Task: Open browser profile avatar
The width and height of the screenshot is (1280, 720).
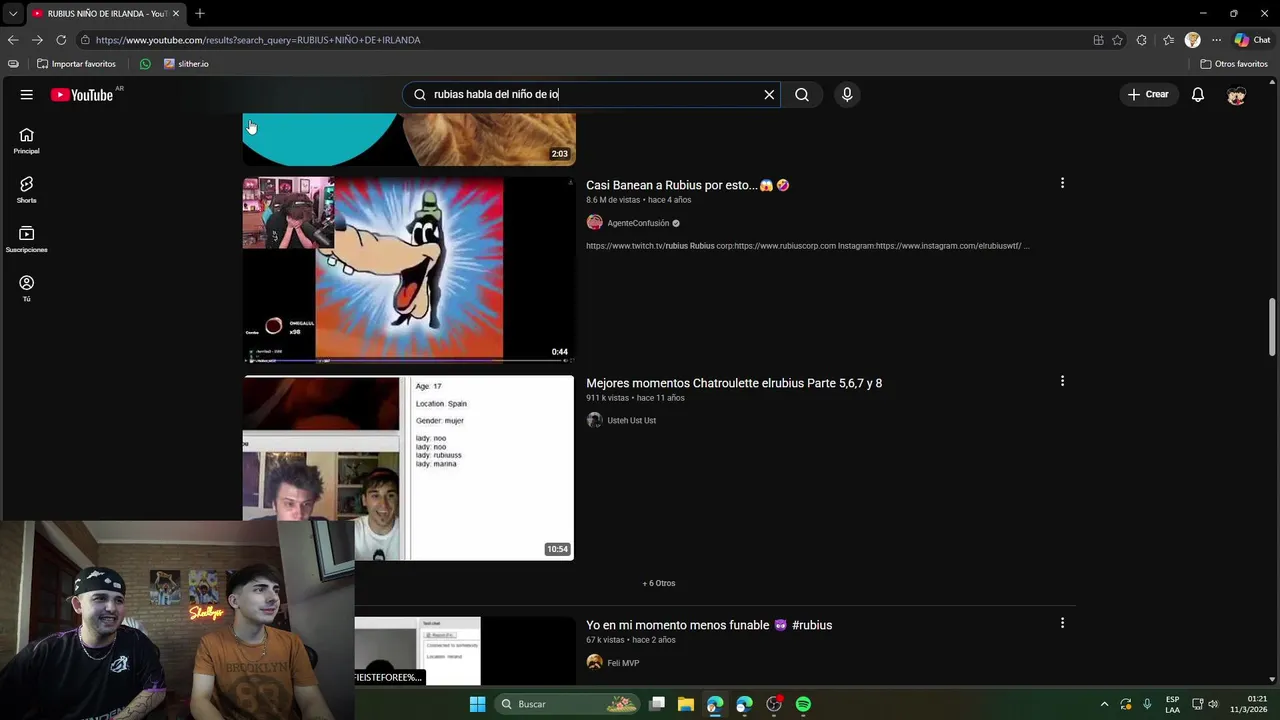Action: tap(1192, 40)
